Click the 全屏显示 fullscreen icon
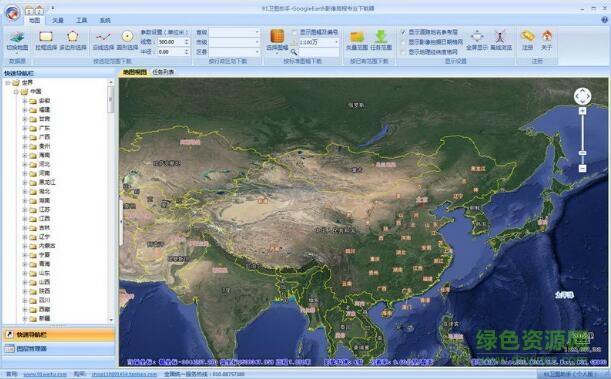 click(x=477, y=37)
